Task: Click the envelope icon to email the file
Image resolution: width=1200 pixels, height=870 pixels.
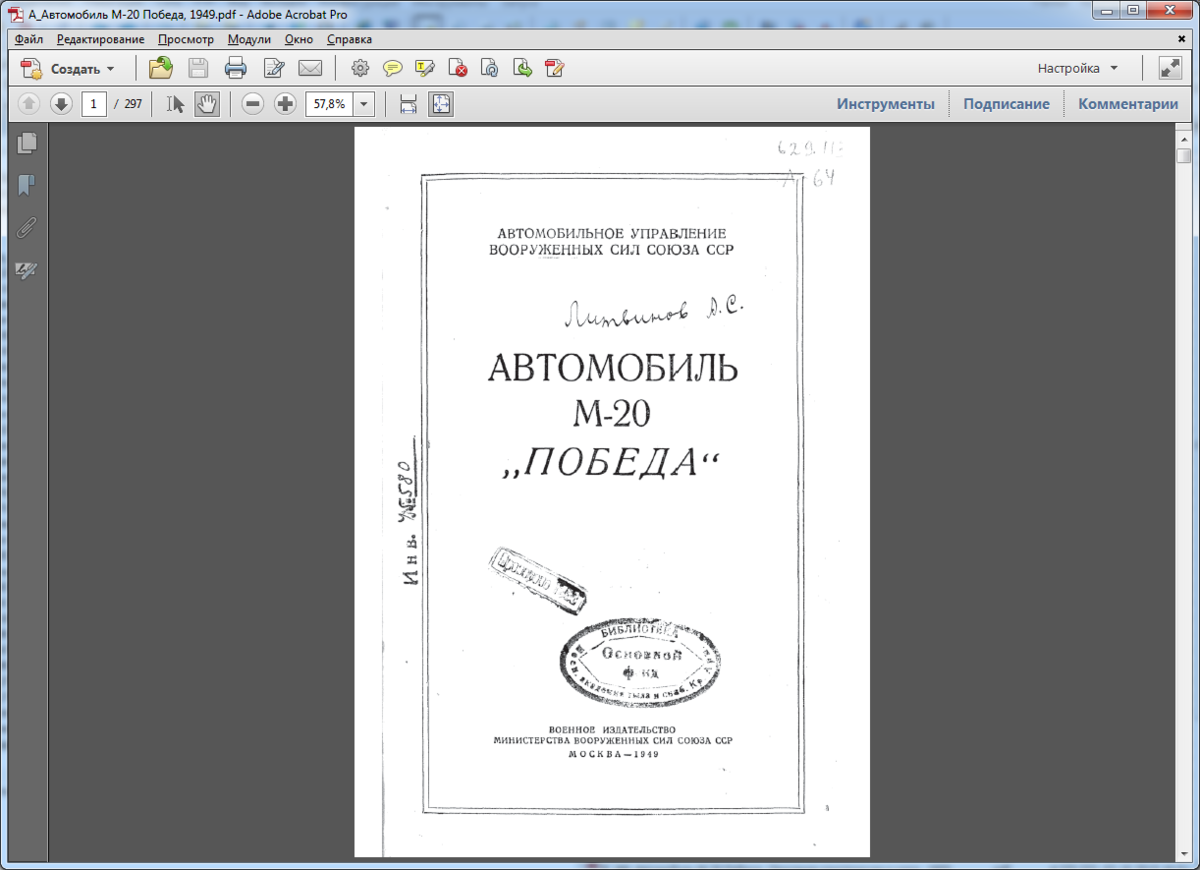Action: coord(310,68)
